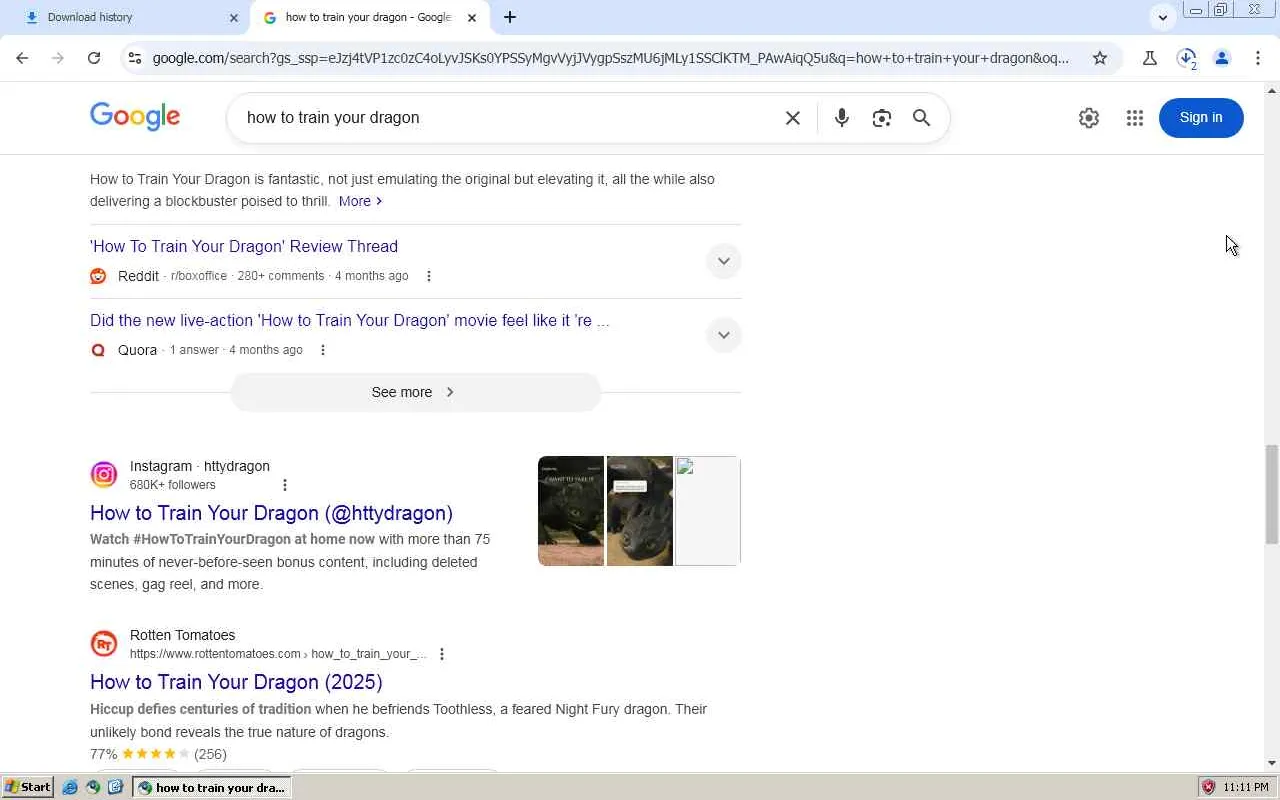Open more options for Quora result
This screenshot has height=800, width=1280.
[x=323, y=350]
